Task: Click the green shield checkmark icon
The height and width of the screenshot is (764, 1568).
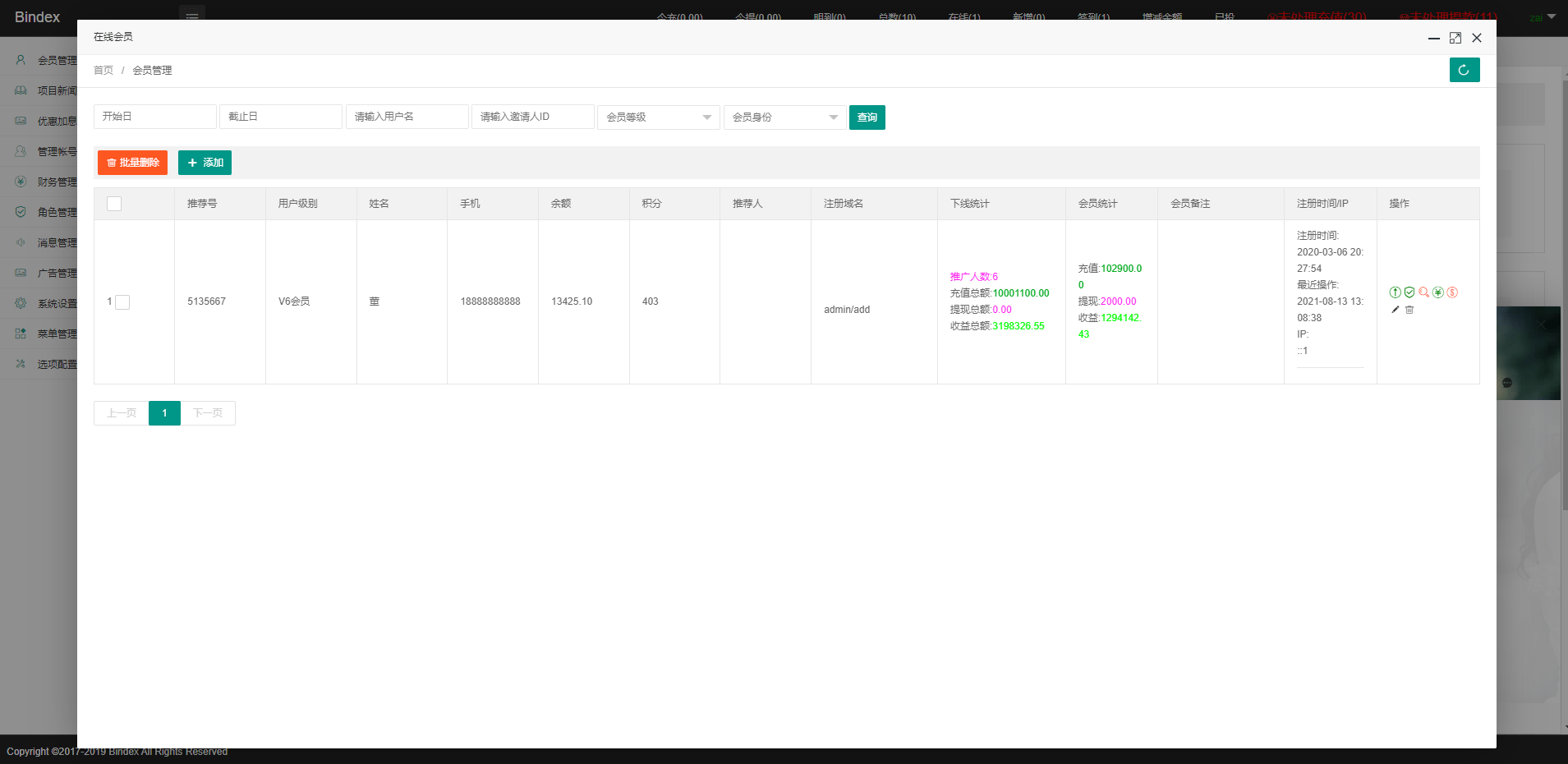Action: (x=1409, y=292)
